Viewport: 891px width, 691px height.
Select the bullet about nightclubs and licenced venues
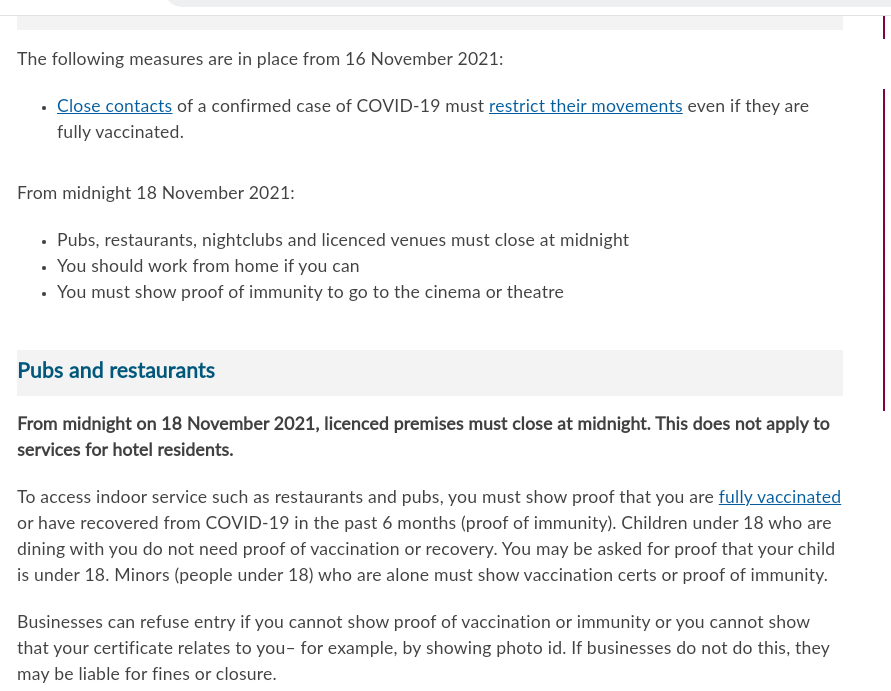pos(343,241)
